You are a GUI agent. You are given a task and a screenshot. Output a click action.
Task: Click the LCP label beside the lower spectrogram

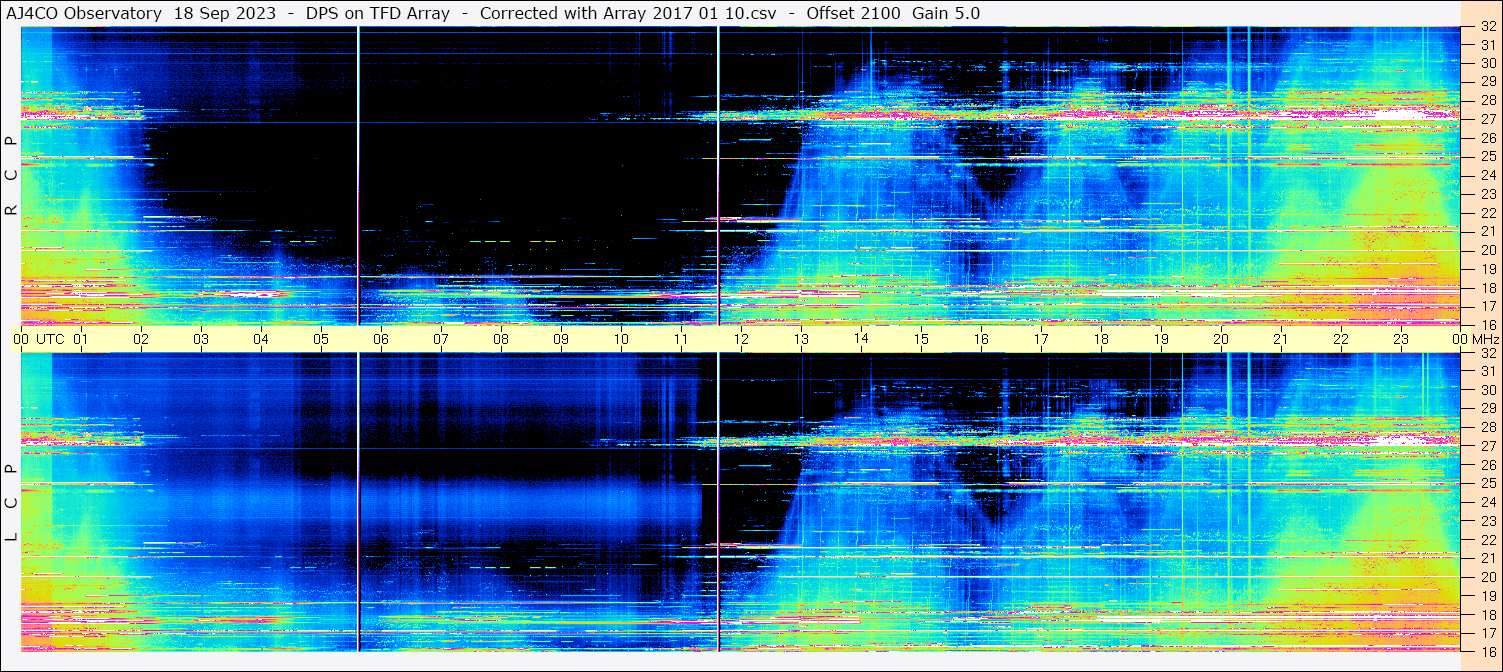tap(11, 503)
